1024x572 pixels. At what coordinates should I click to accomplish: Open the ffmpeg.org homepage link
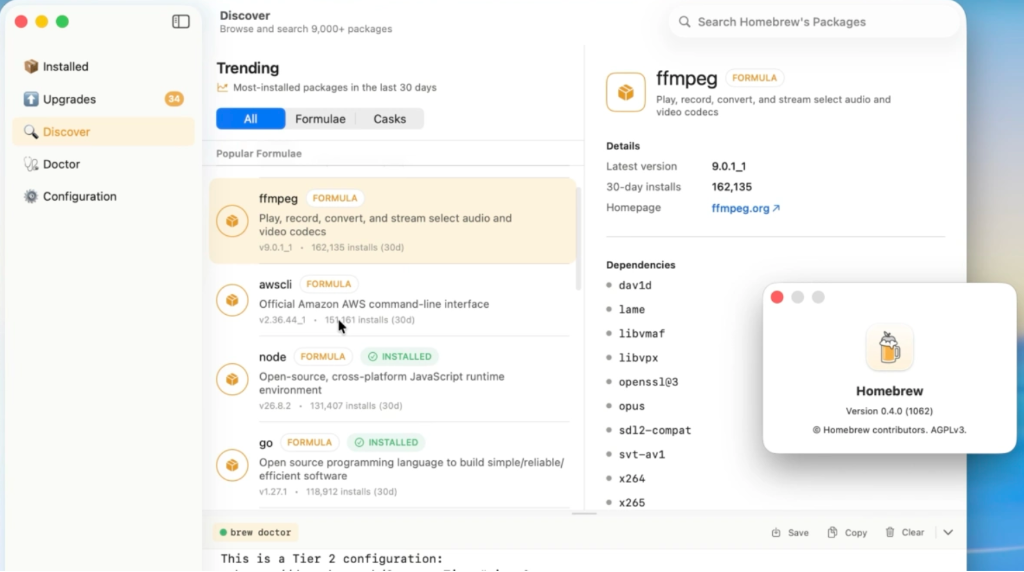pos(745,208)
